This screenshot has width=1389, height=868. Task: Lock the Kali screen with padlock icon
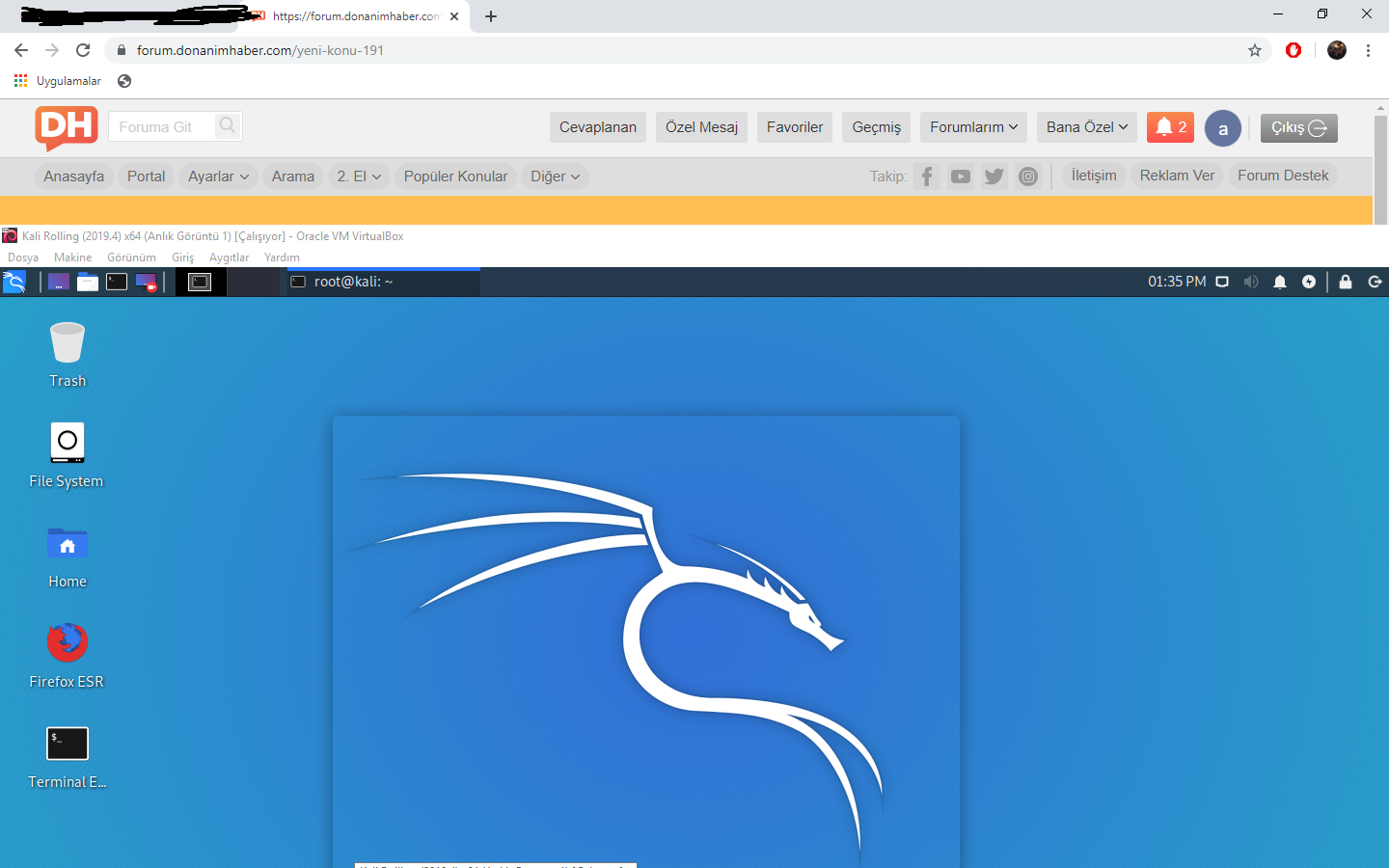[1346, 282]
